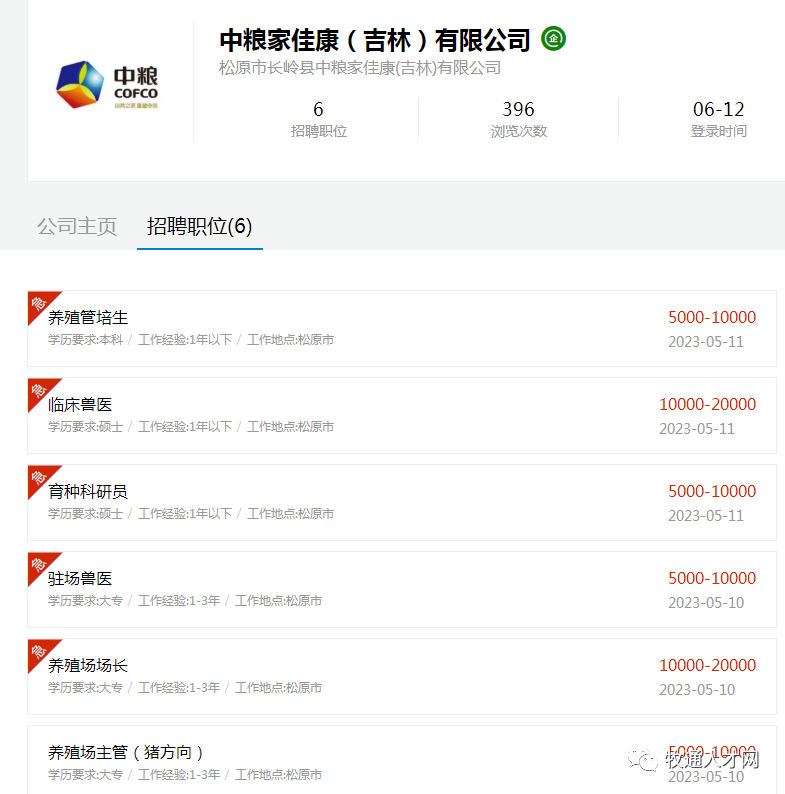Click requirements line under 养殖管培生
This screenshot has width=785, height=794.
click(191, 340)
